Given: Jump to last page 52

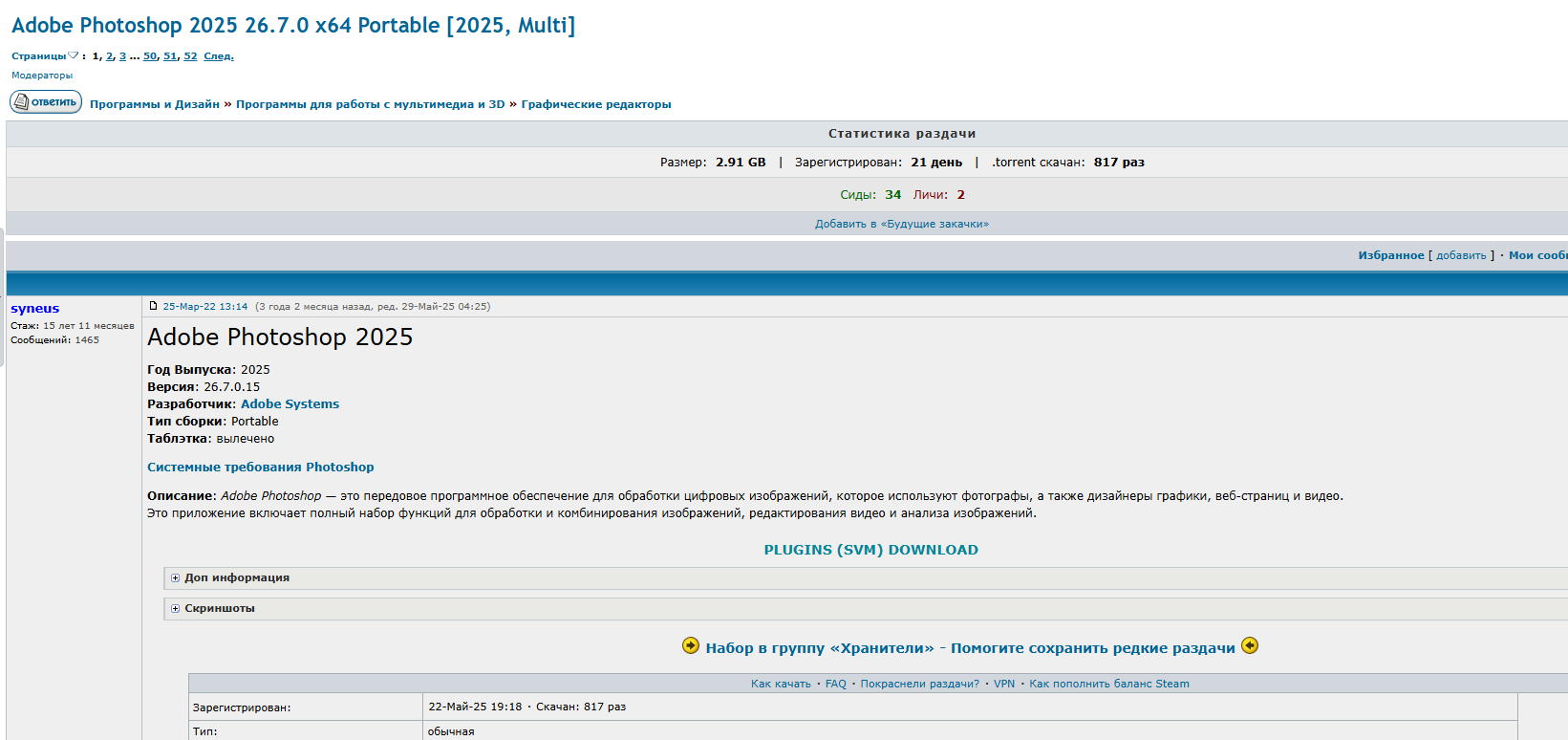Looking at the screenshot, I should (190, 55).
